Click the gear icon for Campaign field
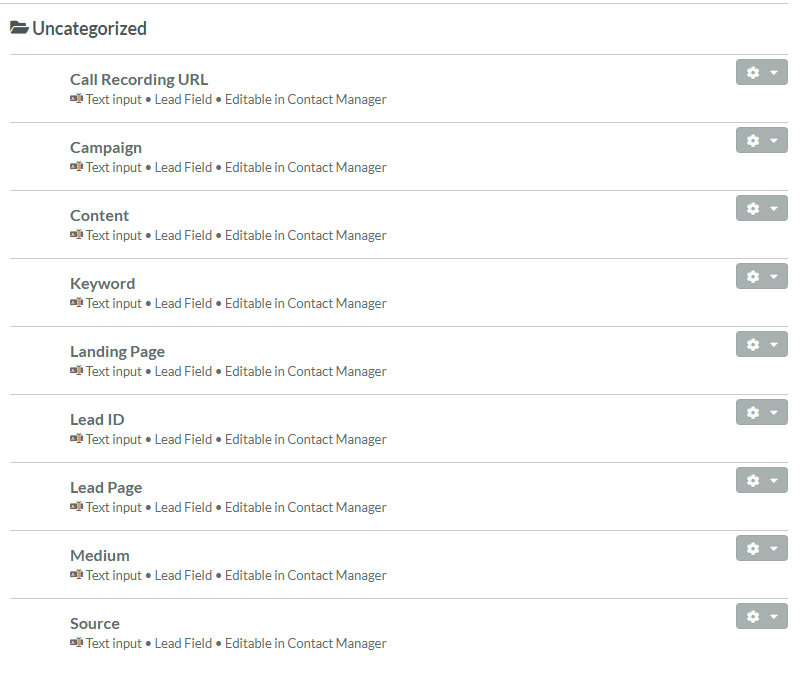Image resolution: width=808 pixels, height=683 pixels. pos(753,141)
